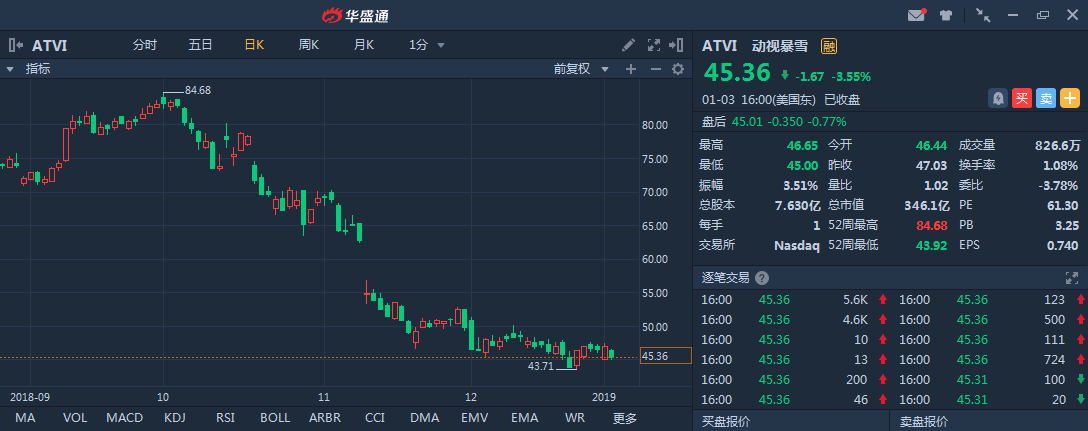
Task: Expand chart to fullscreen
Action: (x=654, y=45)
